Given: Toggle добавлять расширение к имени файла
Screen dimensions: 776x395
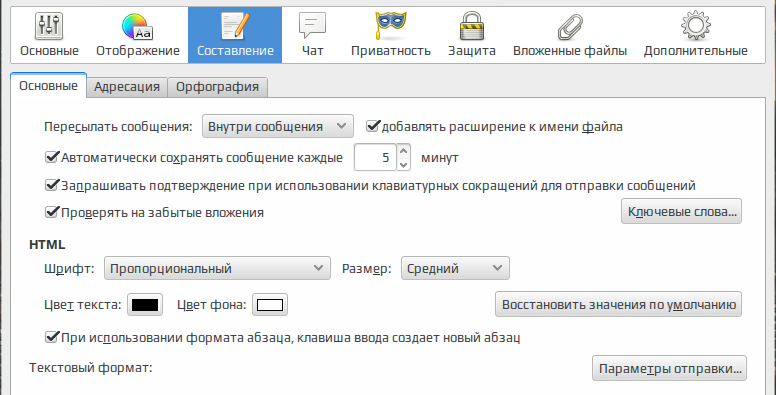Looking at the screenshot, I should (x=373, y=126).
